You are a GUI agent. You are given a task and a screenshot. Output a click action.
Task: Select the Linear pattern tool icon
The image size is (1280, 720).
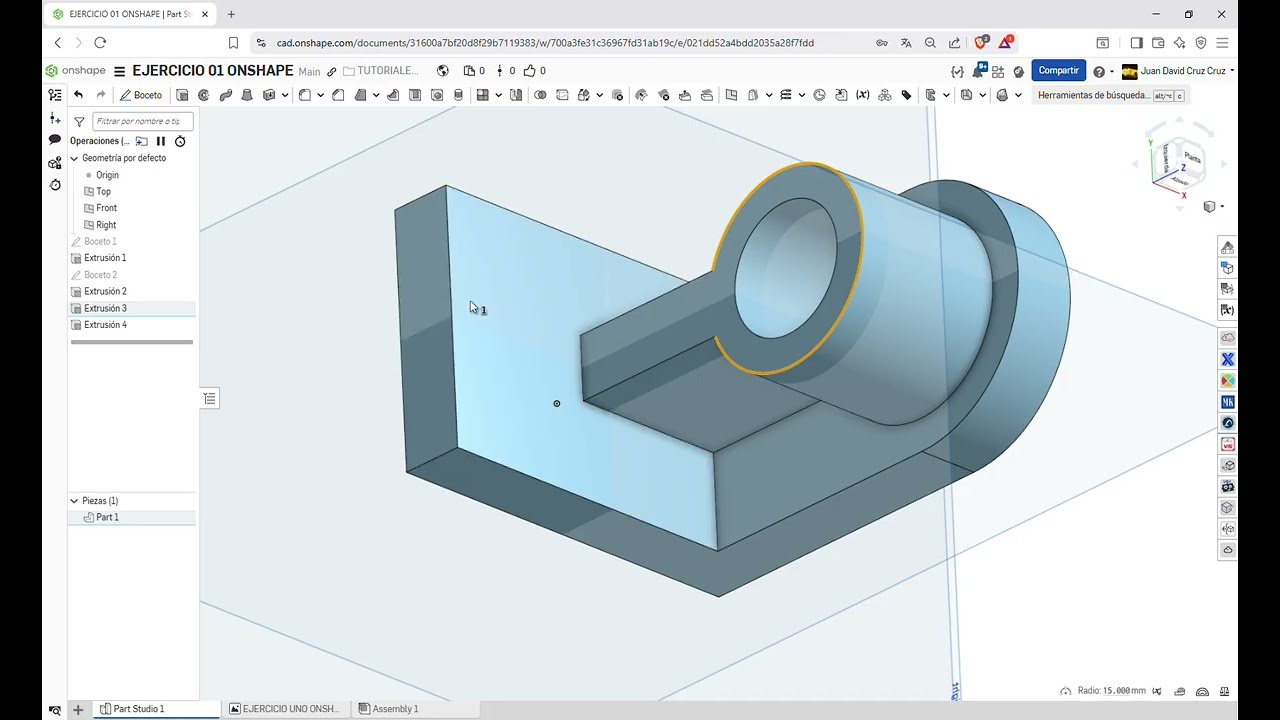tap(482, 95)
